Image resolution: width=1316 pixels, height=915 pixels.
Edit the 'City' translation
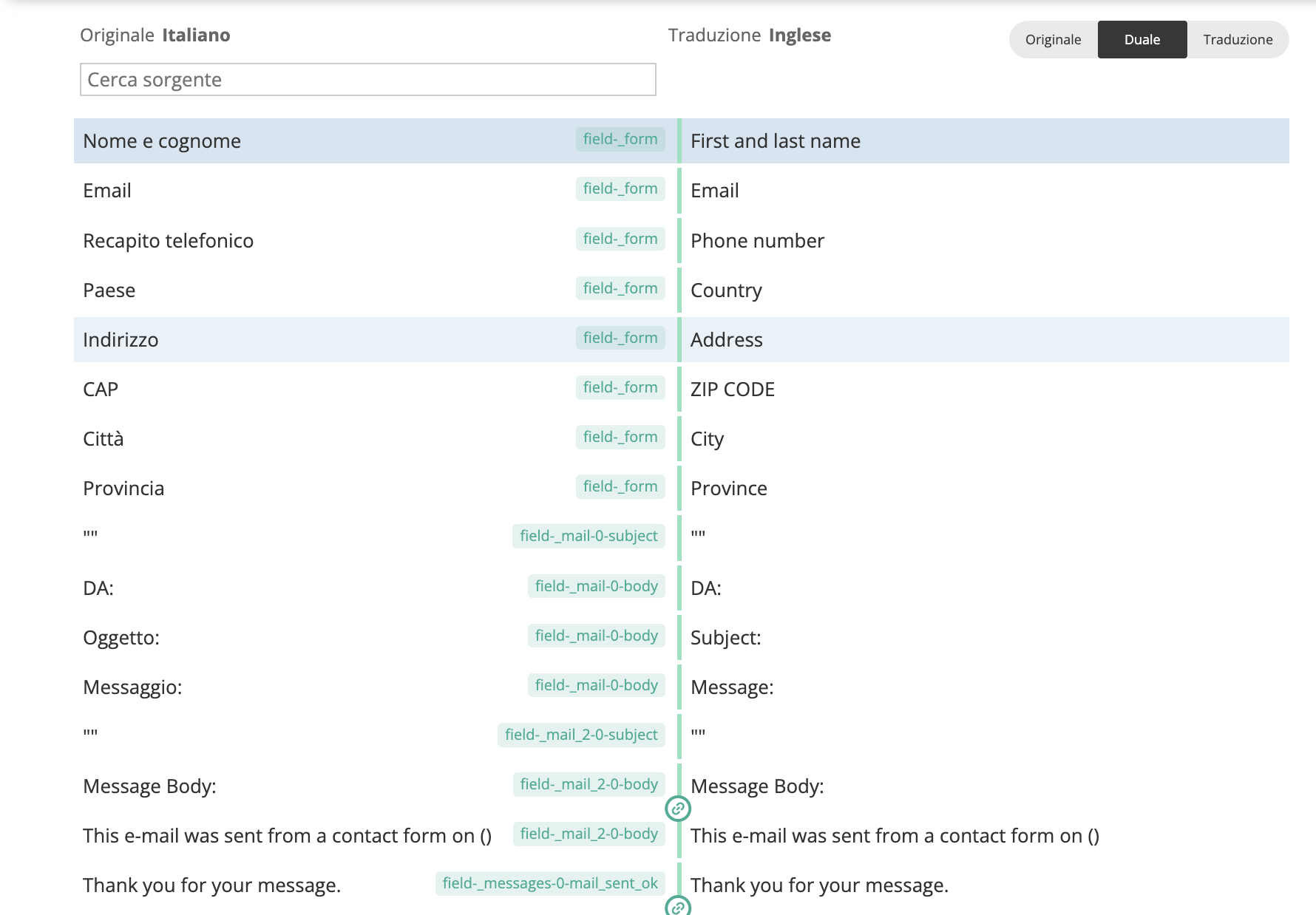tap(985, 438)
